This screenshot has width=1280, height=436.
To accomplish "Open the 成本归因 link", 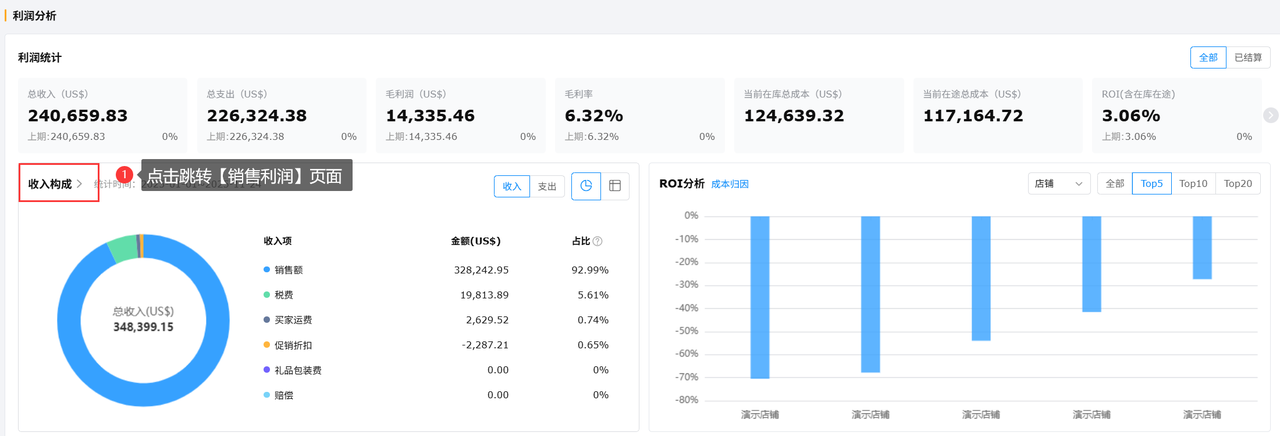I will pos(730,184).
